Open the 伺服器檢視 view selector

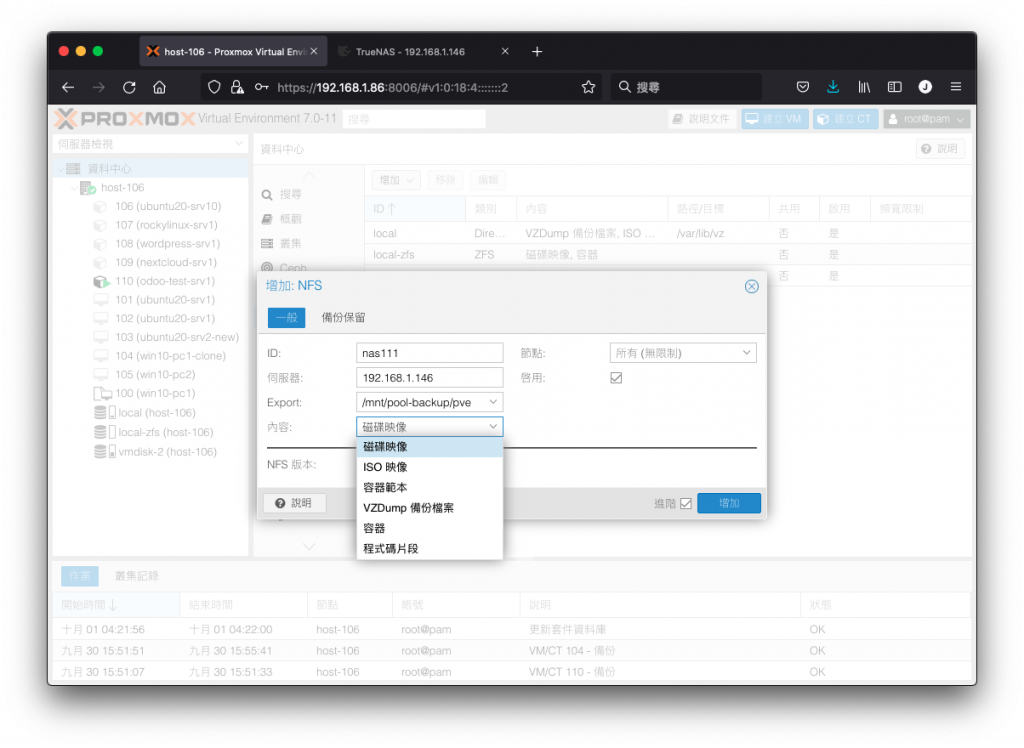pyautogui.click(x=150, y=144)
